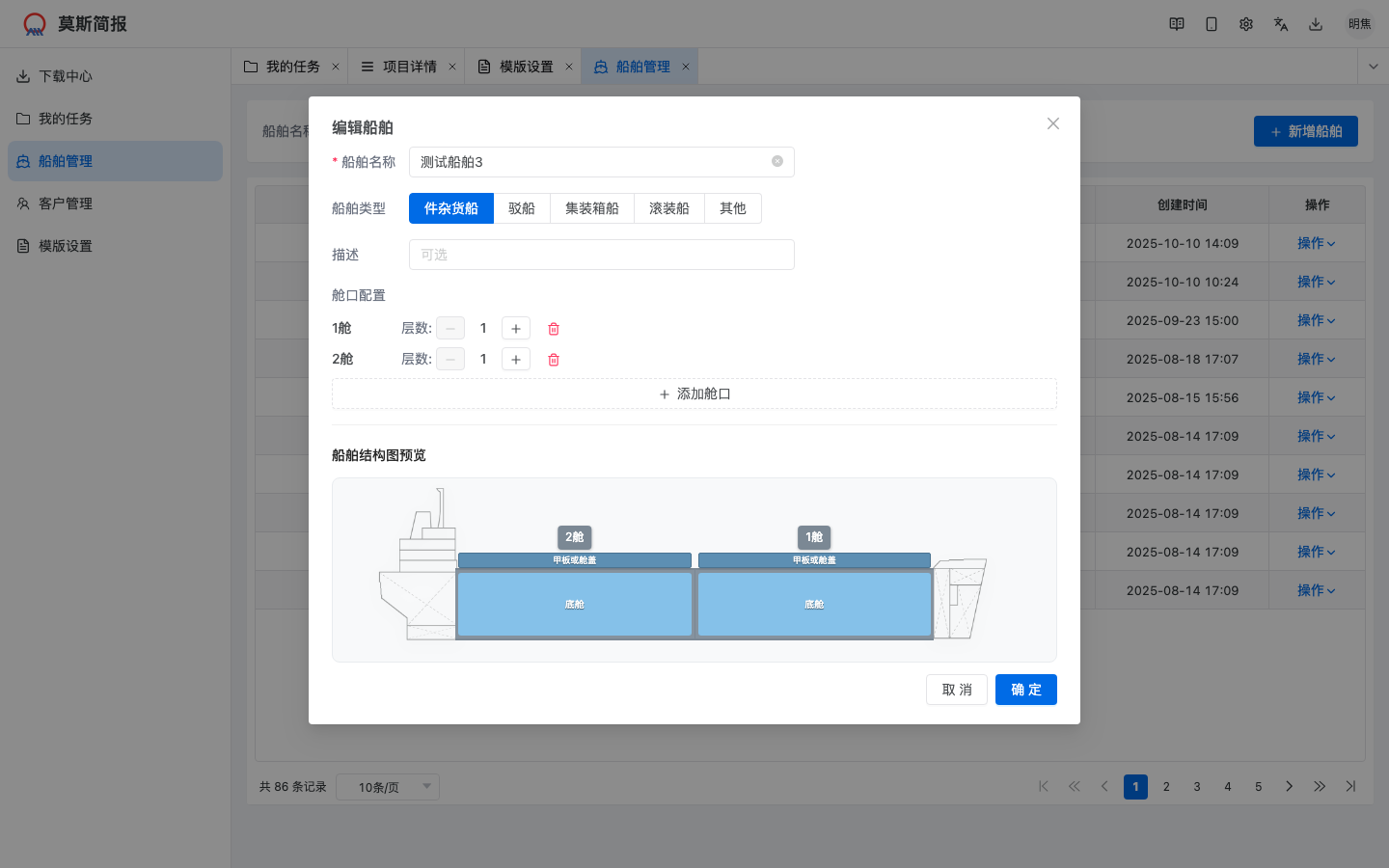Select ship type 集装箱船
1389x868 pixels.
tap(591, 208)
